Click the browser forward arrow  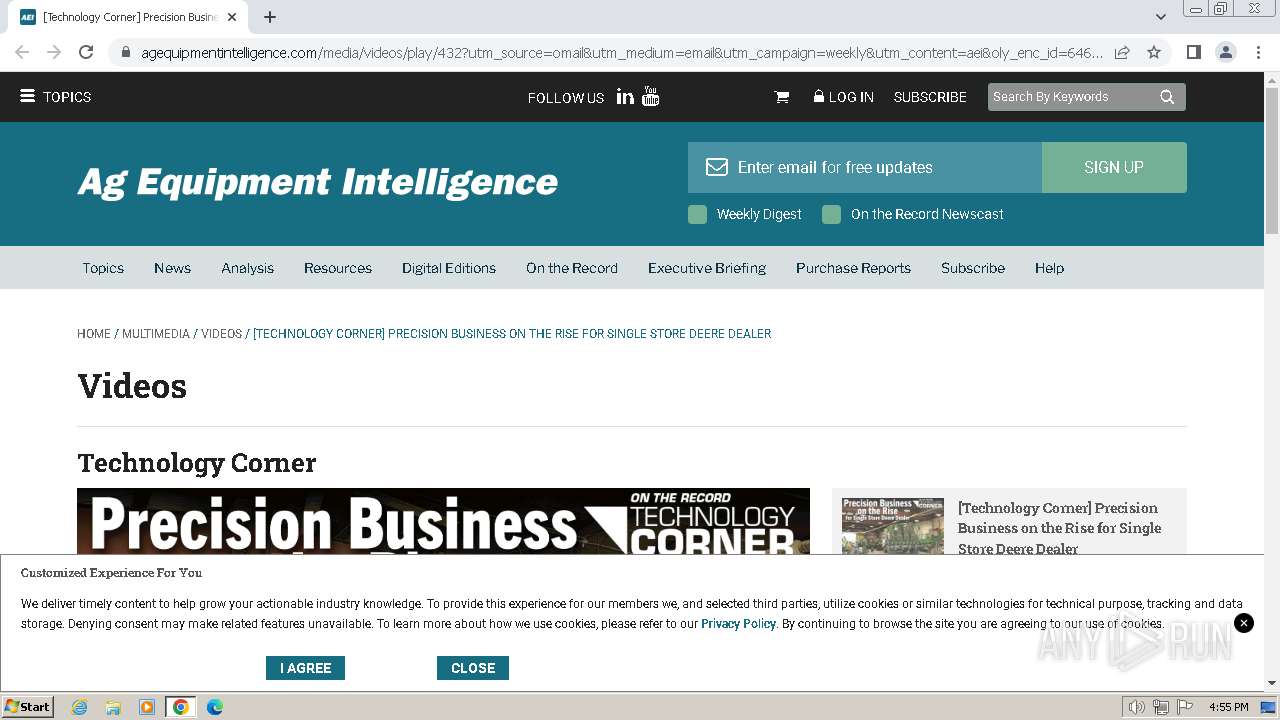[x=54, y=52]
